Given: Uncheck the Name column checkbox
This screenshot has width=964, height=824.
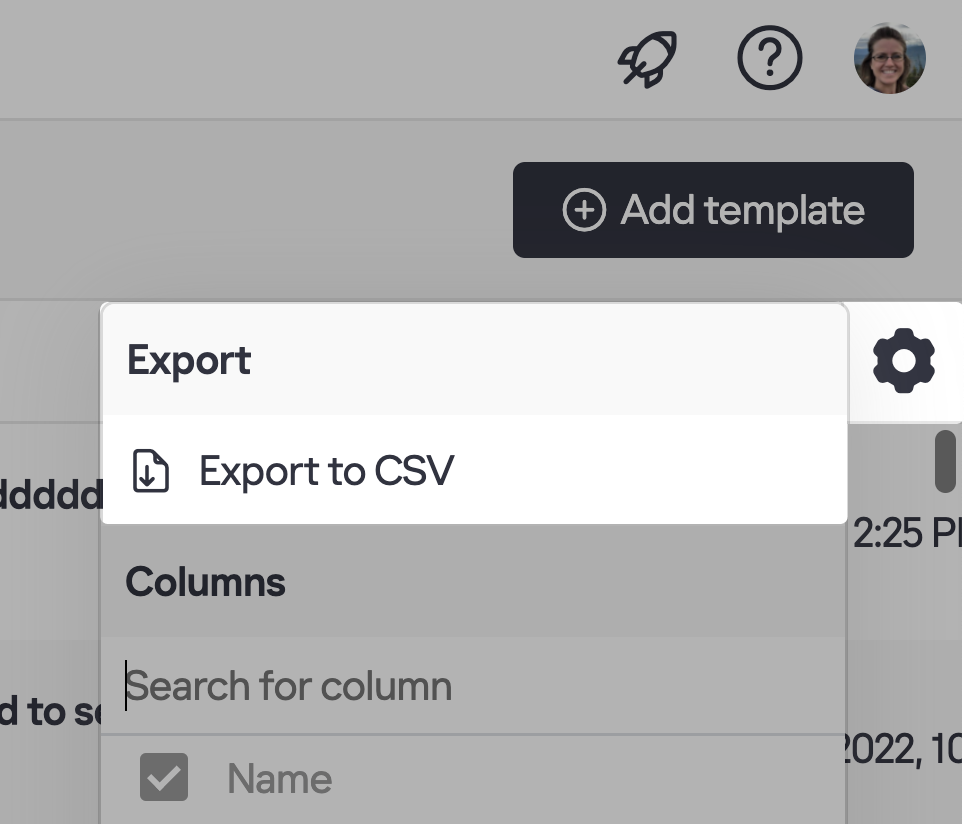Looking at the screenshot, I should pyautogui.click(x=164, y=778).
